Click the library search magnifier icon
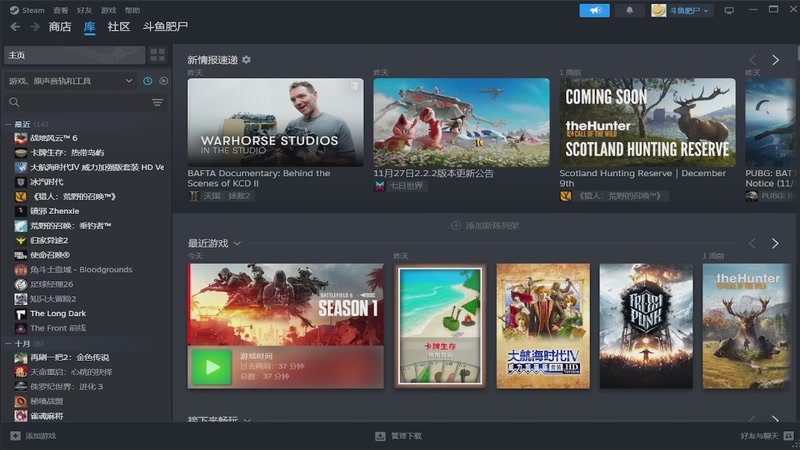The width and height of the screenshot is (800, 450). [14, 103]
